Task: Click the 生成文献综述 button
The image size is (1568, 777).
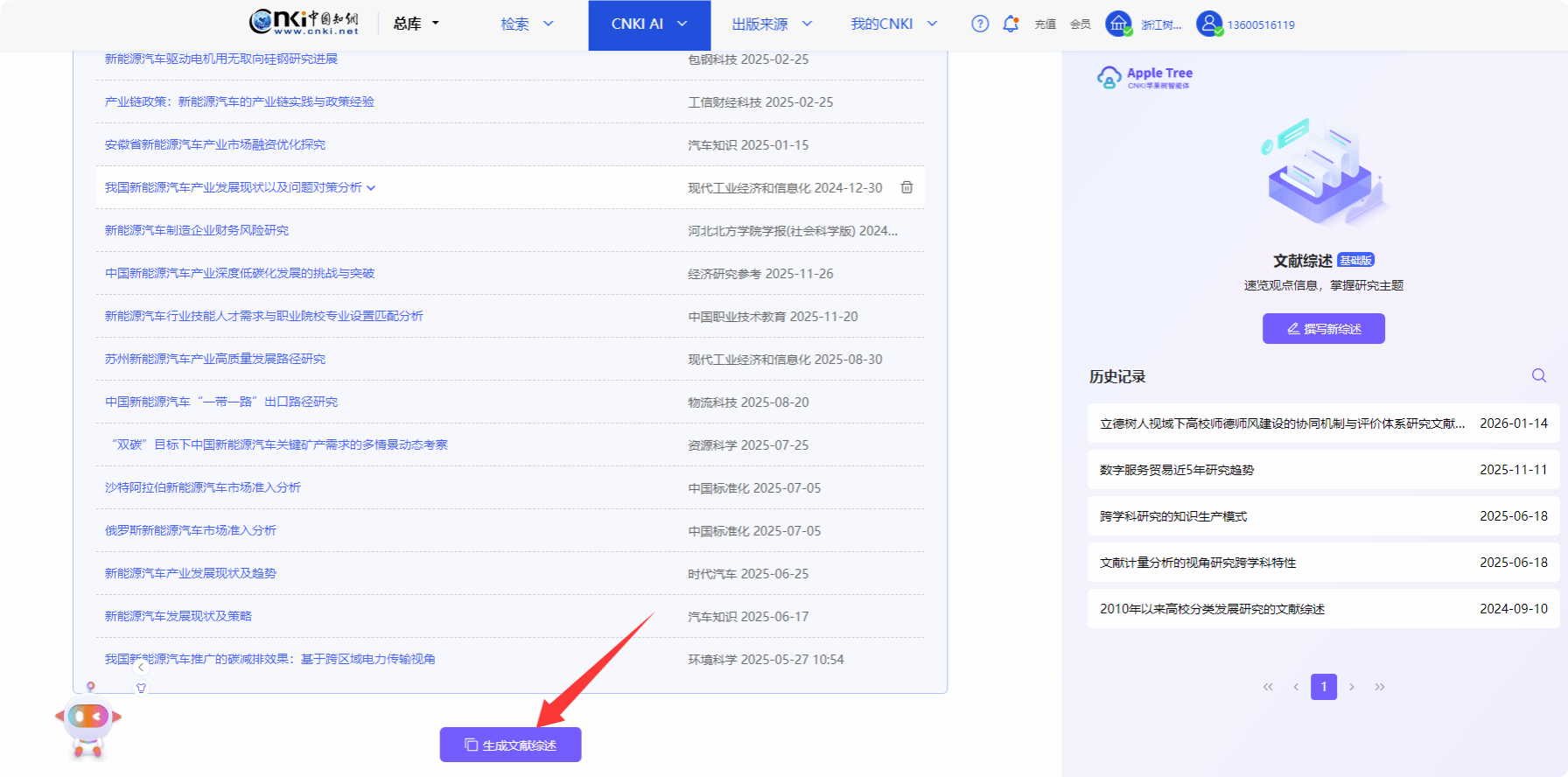Action: click(x=510, y=745)
